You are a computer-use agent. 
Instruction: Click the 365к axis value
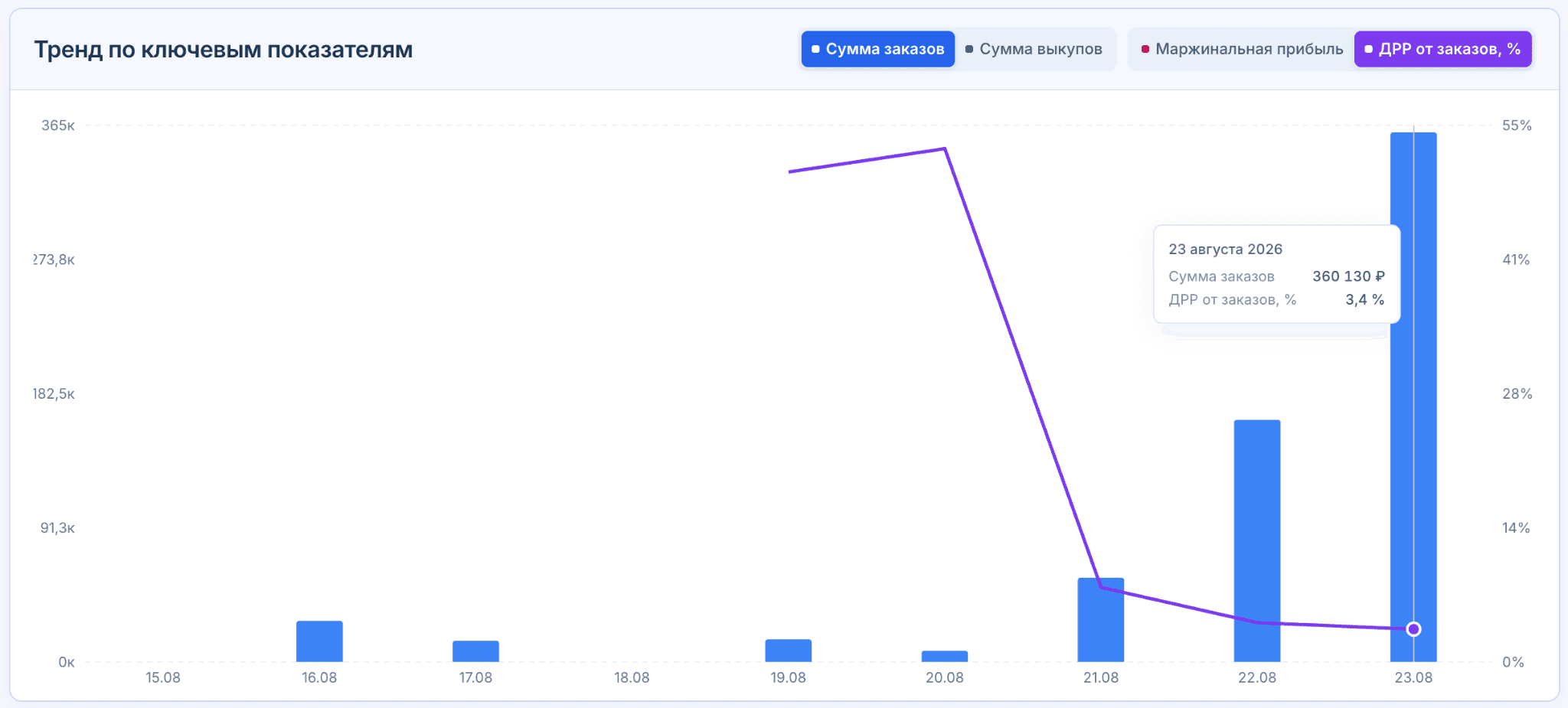[58, 126]
